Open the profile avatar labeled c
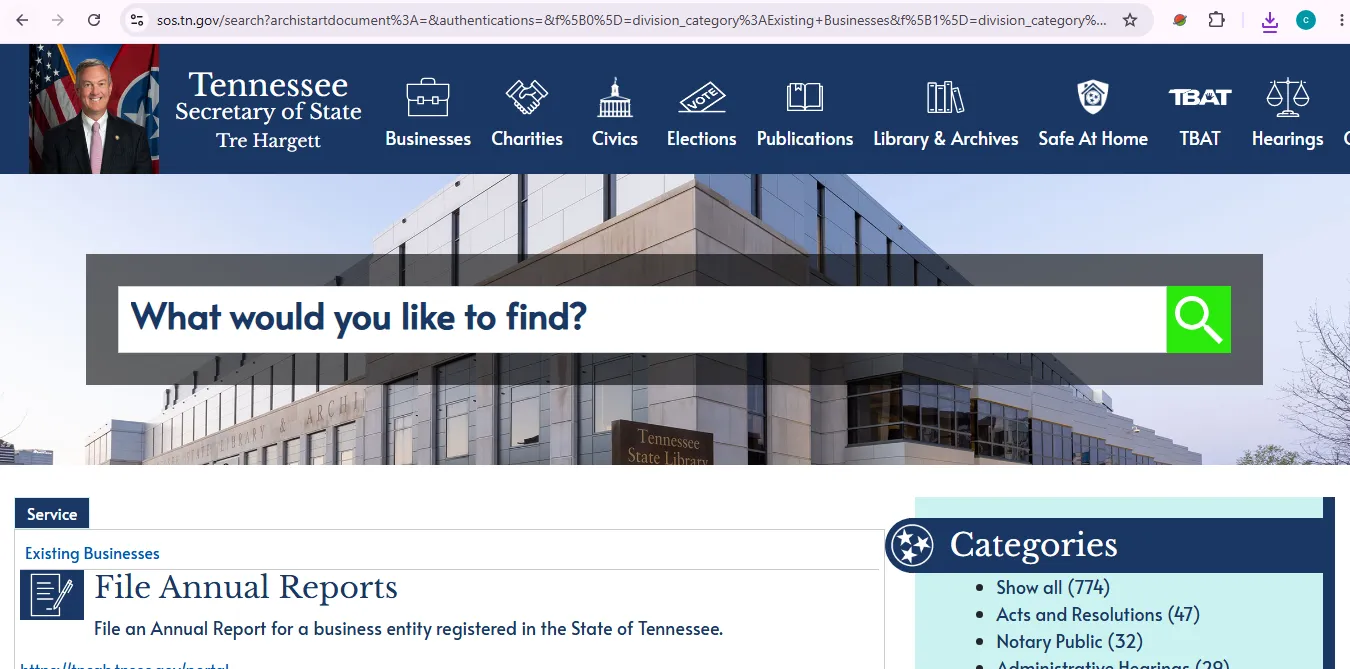The height and width of the screenshot is (669, 1350). pyautogui.click(x=1306, y=20)
